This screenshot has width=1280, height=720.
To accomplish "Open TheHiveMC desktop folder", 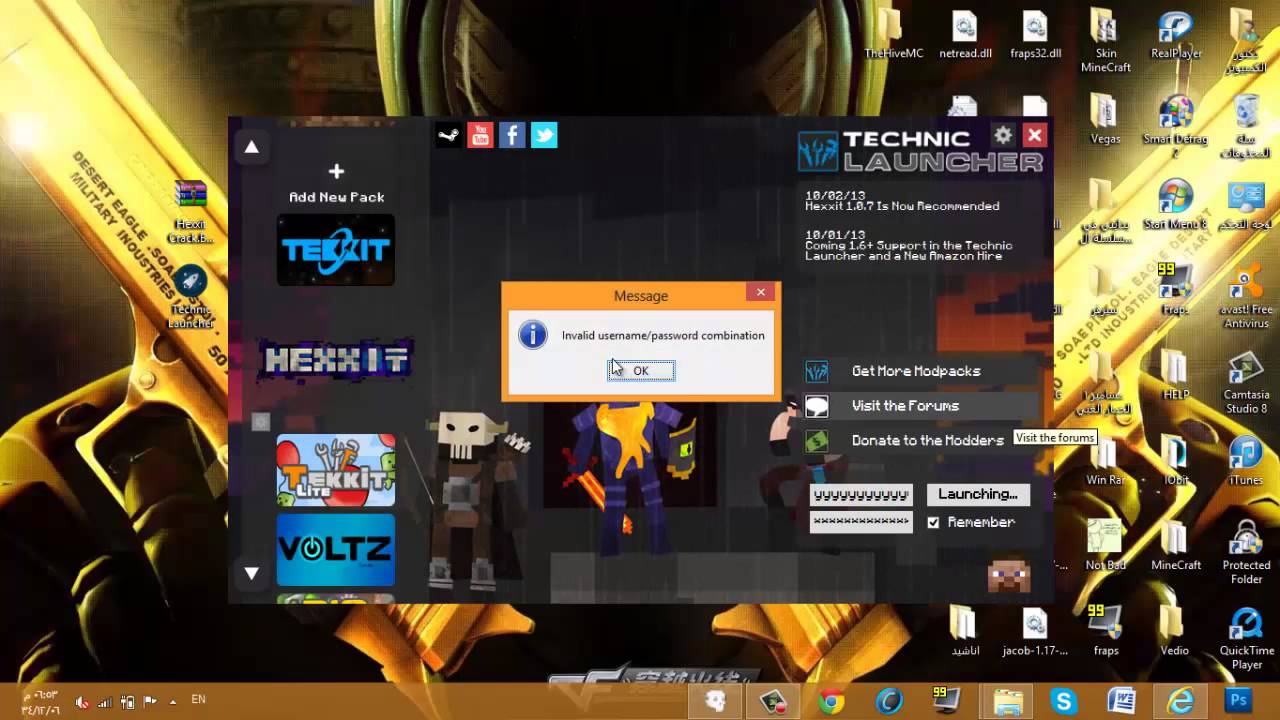I will point(893,34).
